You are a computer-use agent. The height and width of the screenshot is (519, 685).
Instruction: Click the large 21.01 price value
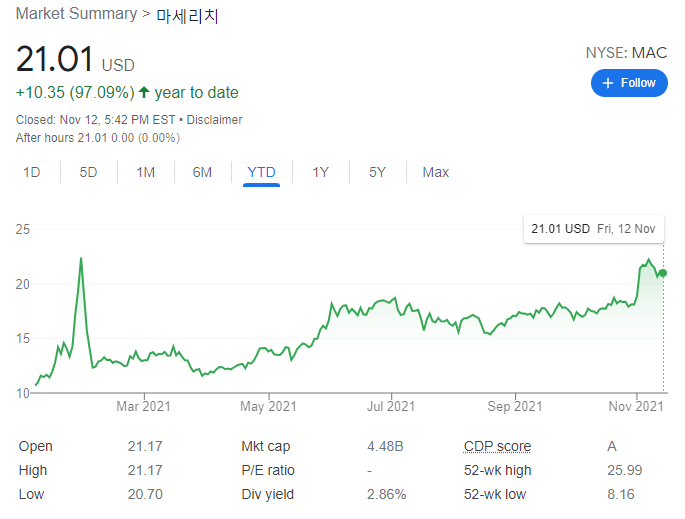click(x=55, y=59)
